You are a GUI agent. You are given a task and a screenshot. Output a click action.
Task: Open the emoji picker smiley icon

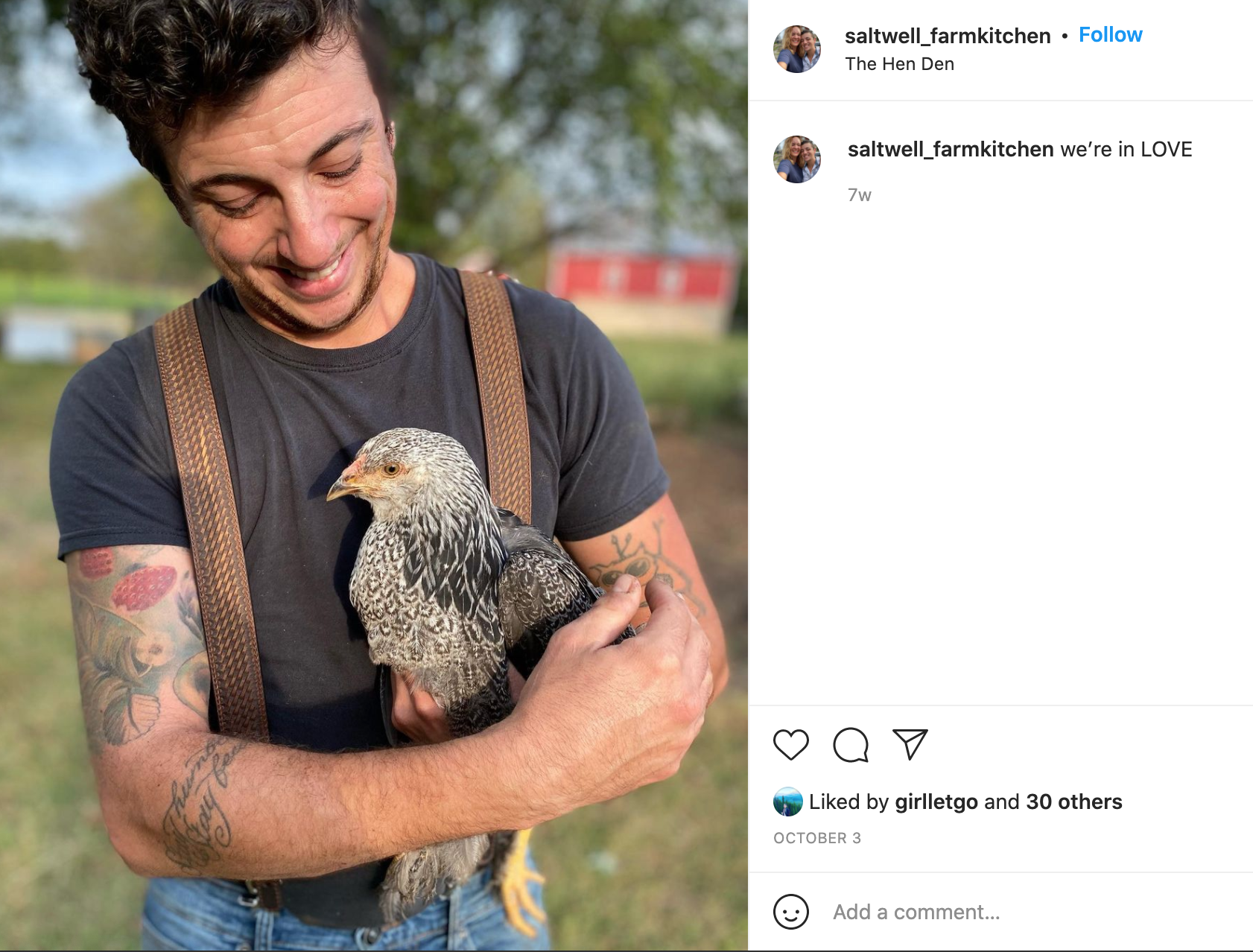pyautogui.click(x=790, y=912)
